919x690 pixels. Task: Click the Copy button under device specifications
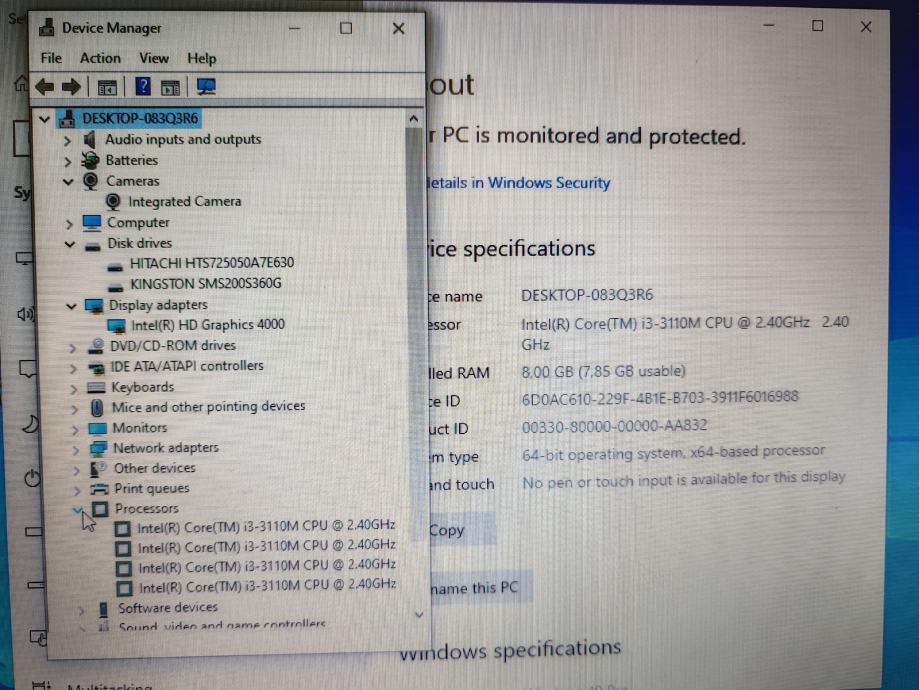pyautogui.click(x=462, y=530)
